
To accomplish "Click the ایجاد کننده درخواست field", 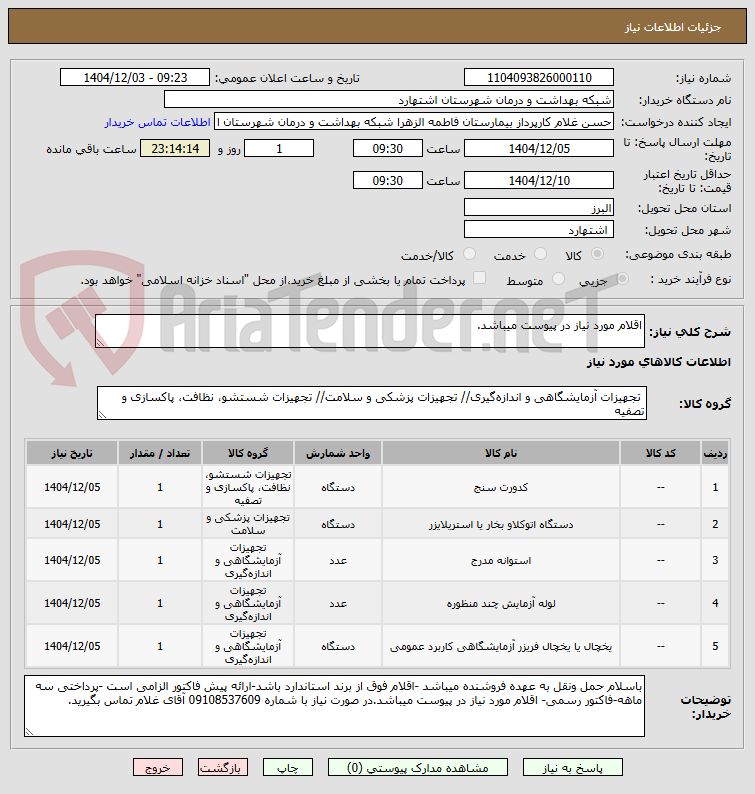I will point(414,122).
